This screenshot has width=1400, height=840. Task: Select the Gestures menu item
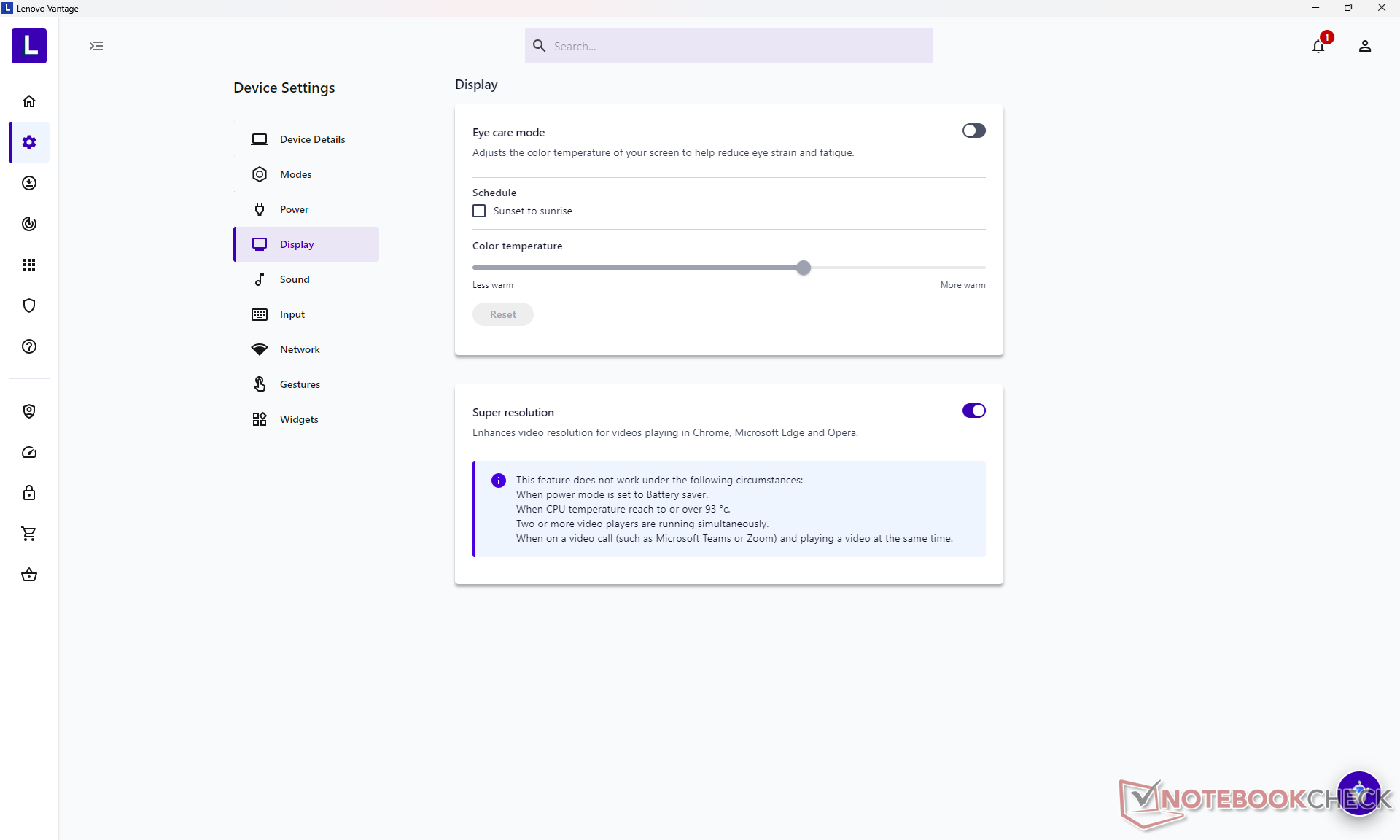tap(300, 384)
